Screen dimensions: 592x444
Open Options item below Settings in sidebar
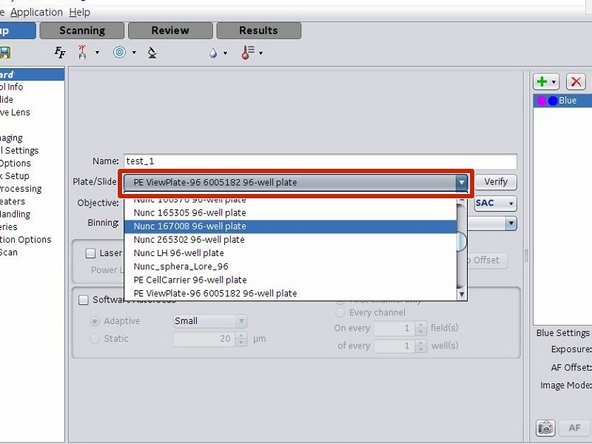tap(15, 163)
